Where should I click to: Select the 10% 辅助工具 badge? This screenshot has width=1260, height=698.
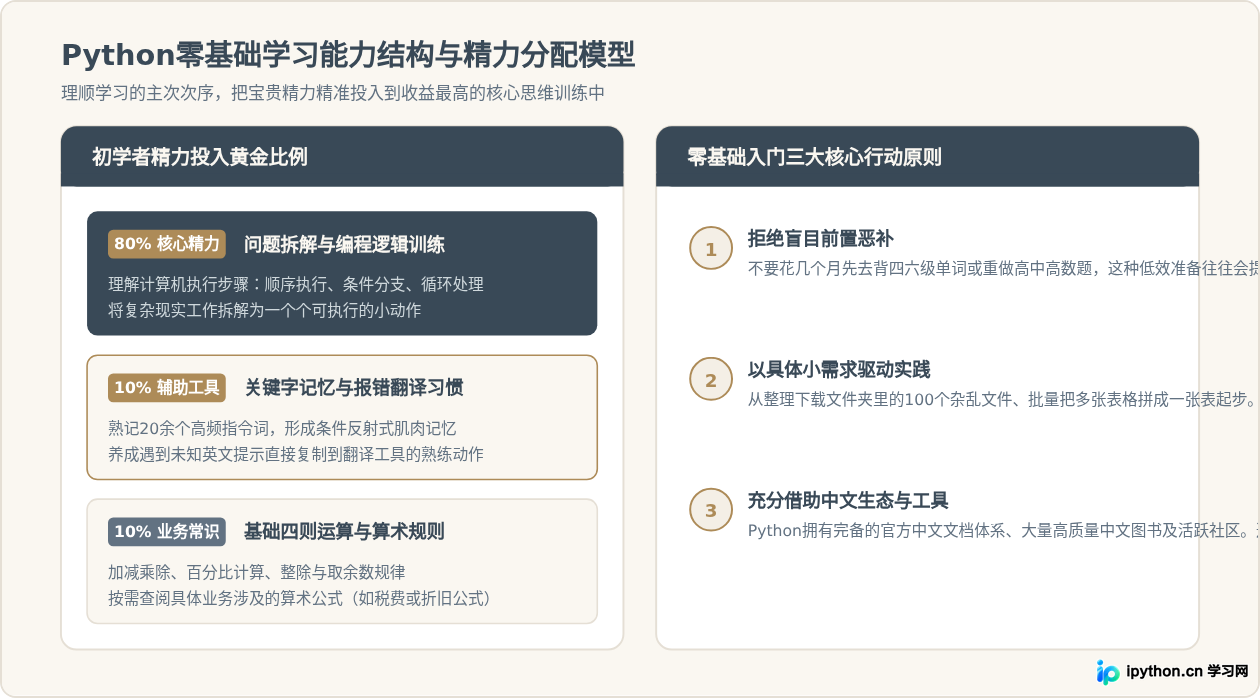(x=167, y=388)
